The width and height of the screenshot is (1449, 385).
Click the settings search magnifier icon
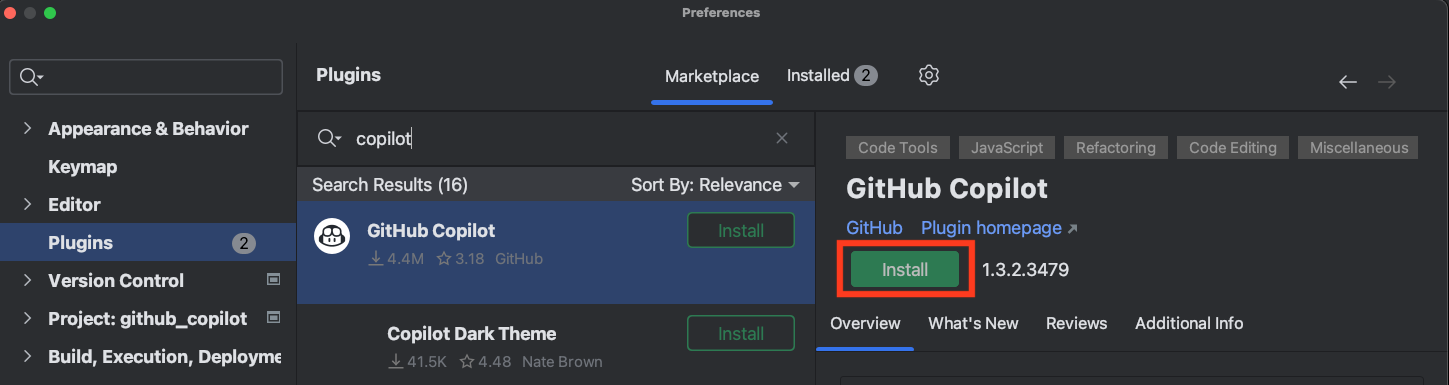pyautogui.click(x=31, y=77)
